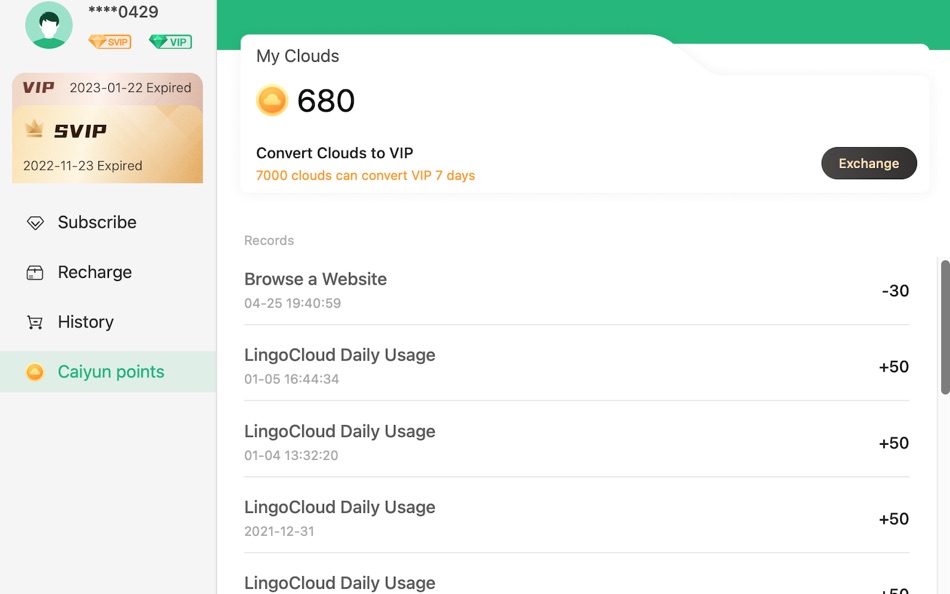The height and width of the screenshot is (594, 950).
Task: Click the 680 clouds balance number
Action: (x=324, y=100)
